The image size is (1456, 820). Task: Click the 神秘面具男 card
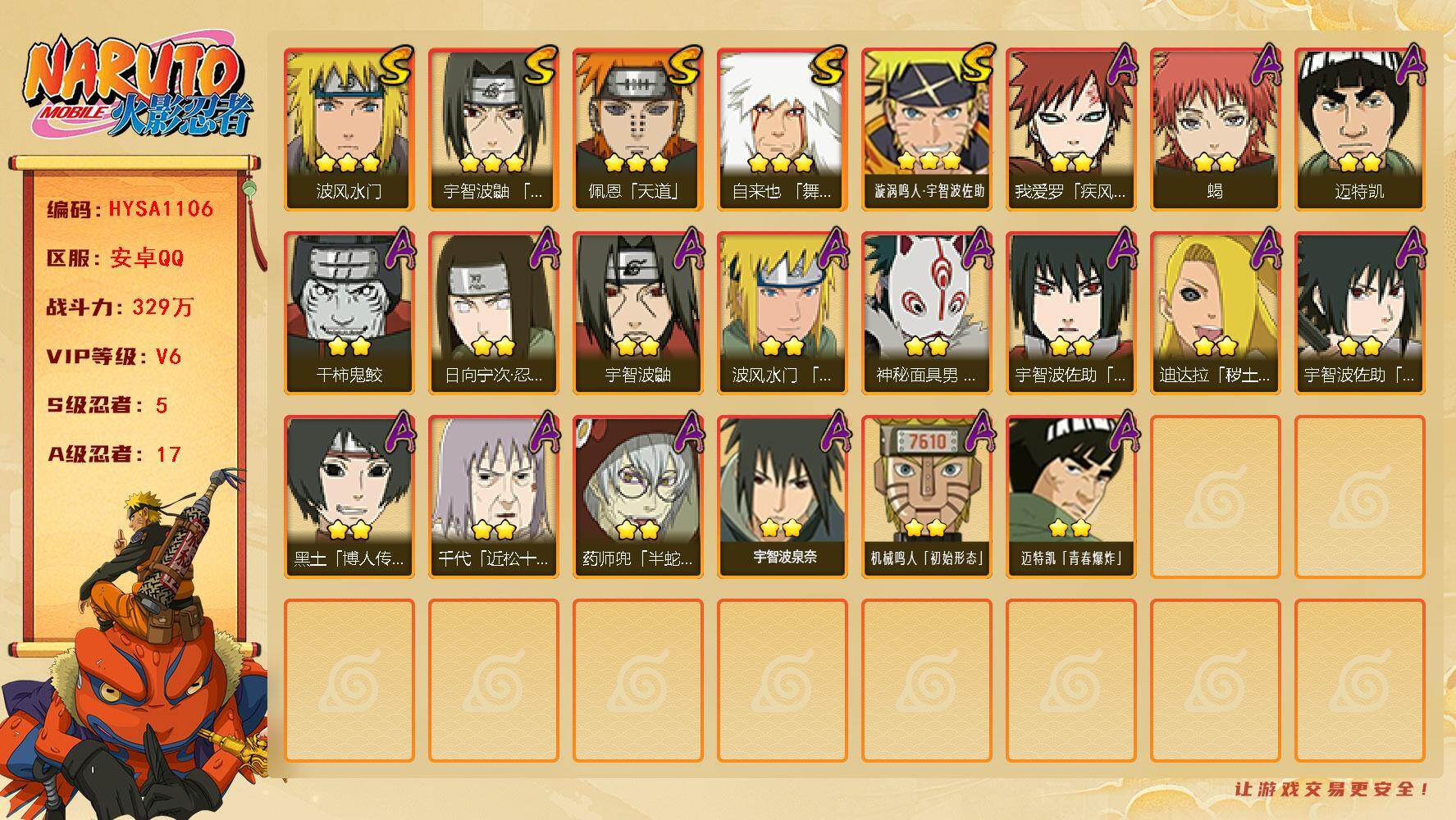927,313
